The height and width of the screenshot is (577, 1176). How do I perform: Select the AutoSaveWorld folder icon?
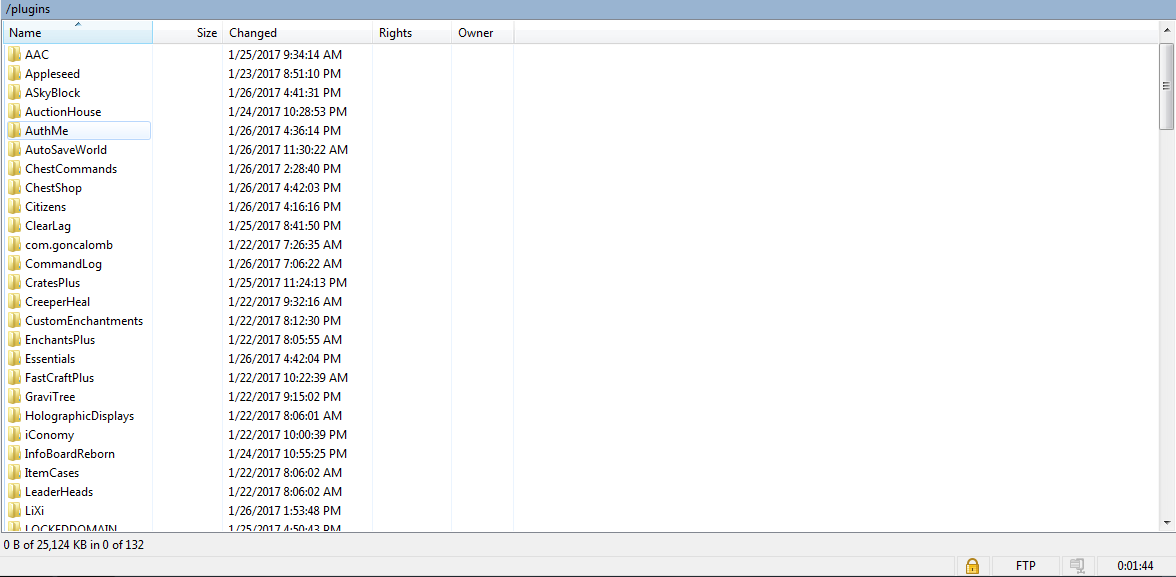pos(14,150)
